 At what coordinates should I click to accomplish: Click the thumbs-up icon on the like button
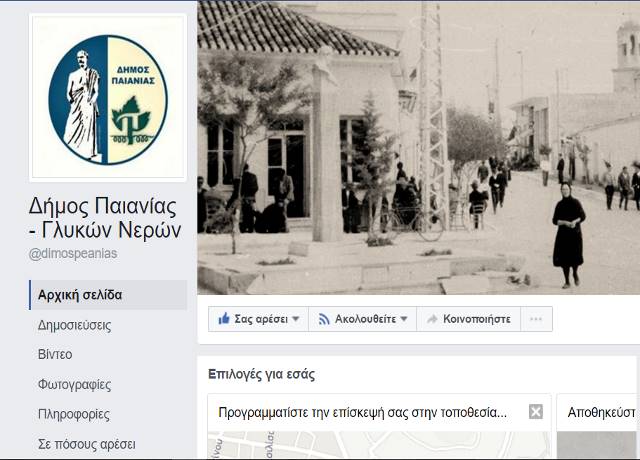pos(224,318)
